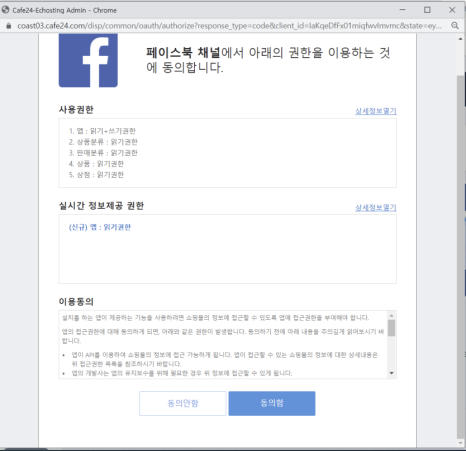Click the 동의안함 disagree button
This screenshot has width=466, height=451.
point(183,403)
